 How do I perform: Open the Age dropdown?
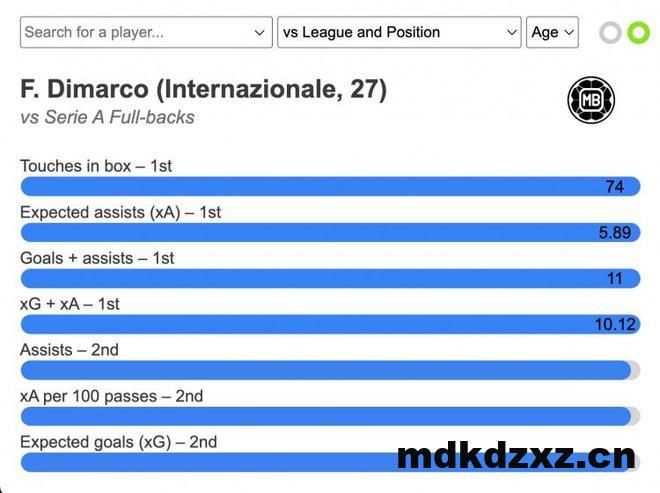[552, 32]
